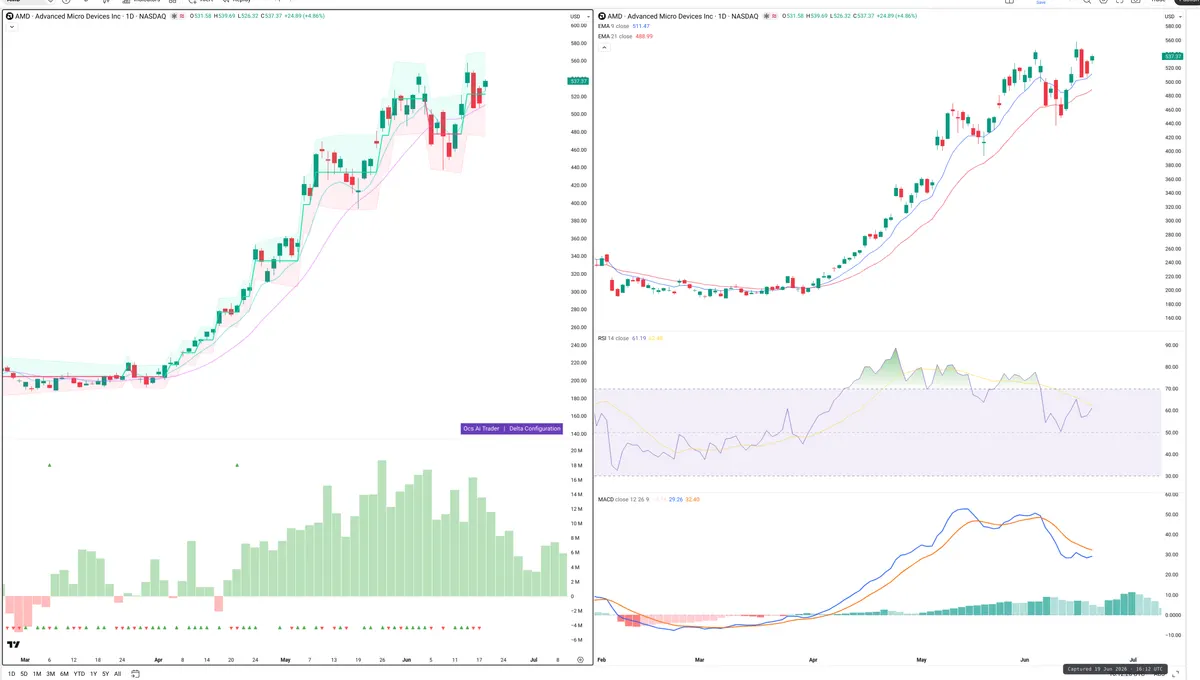Click the market status sun icon, left chart
The height and width of the screenshot is (680, 1200).
click(175, 17)
